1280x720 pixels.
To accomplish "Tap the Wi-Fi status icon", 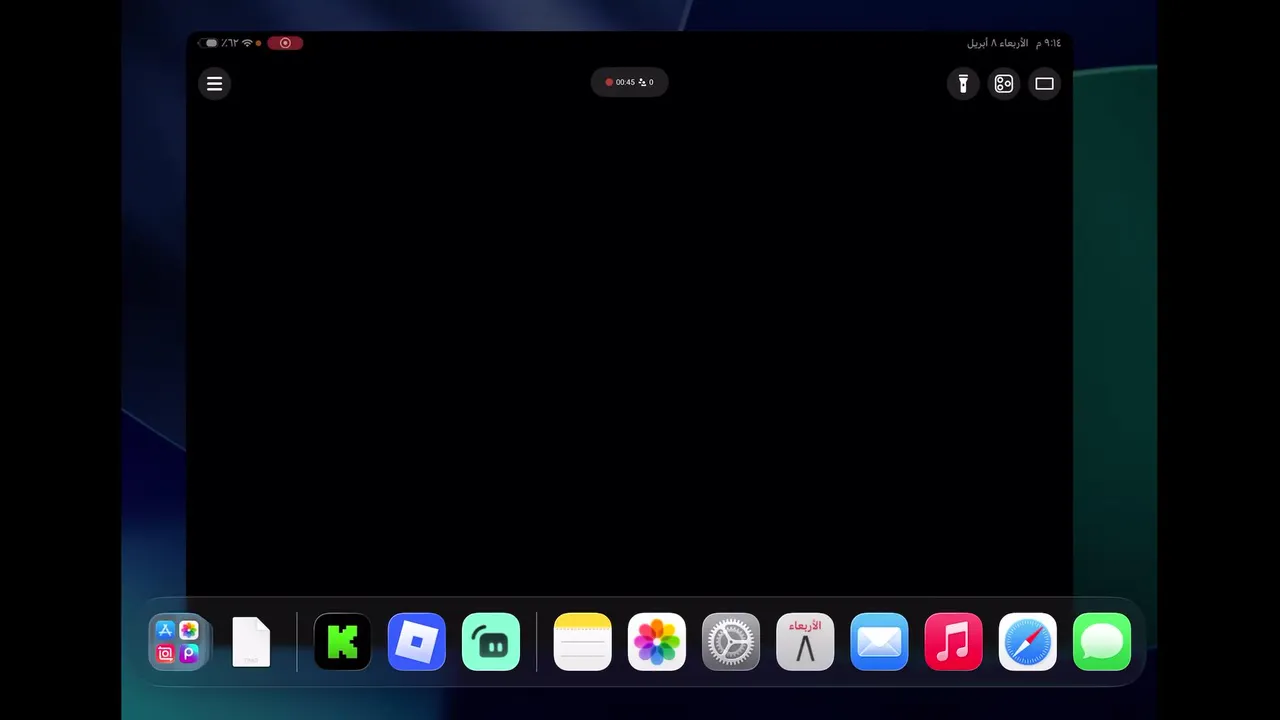I will click(x=247, y=43).
